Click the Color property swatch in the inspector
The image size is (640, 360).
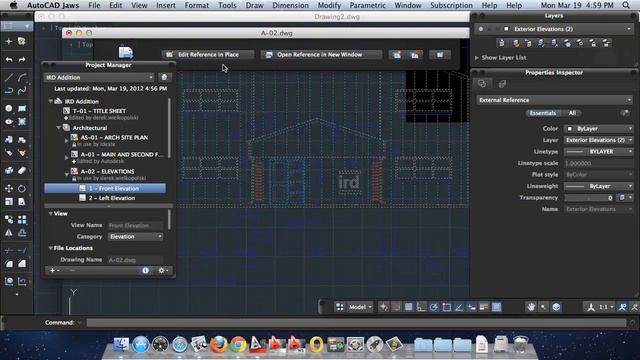tap(570, 129)
